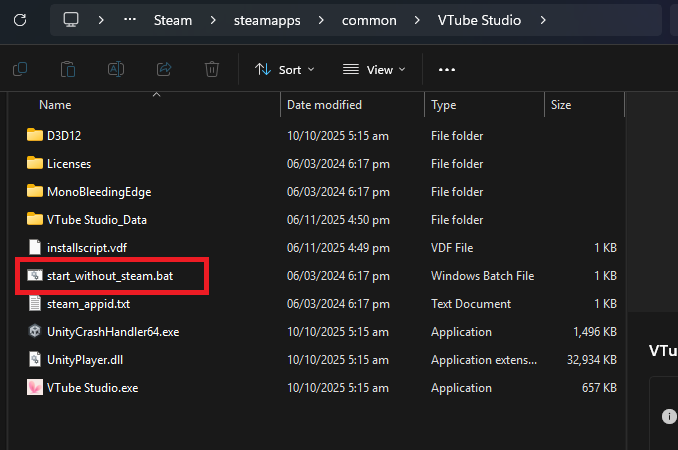The width and height of the screenshot is (678, 450).
Task: Click the installscript.vdf file name
Action: coord(87,248)
